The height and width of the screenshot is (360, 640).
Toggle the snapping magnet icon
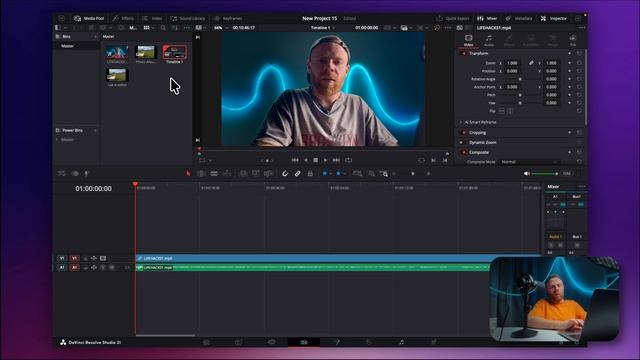[x=285, y=173]
